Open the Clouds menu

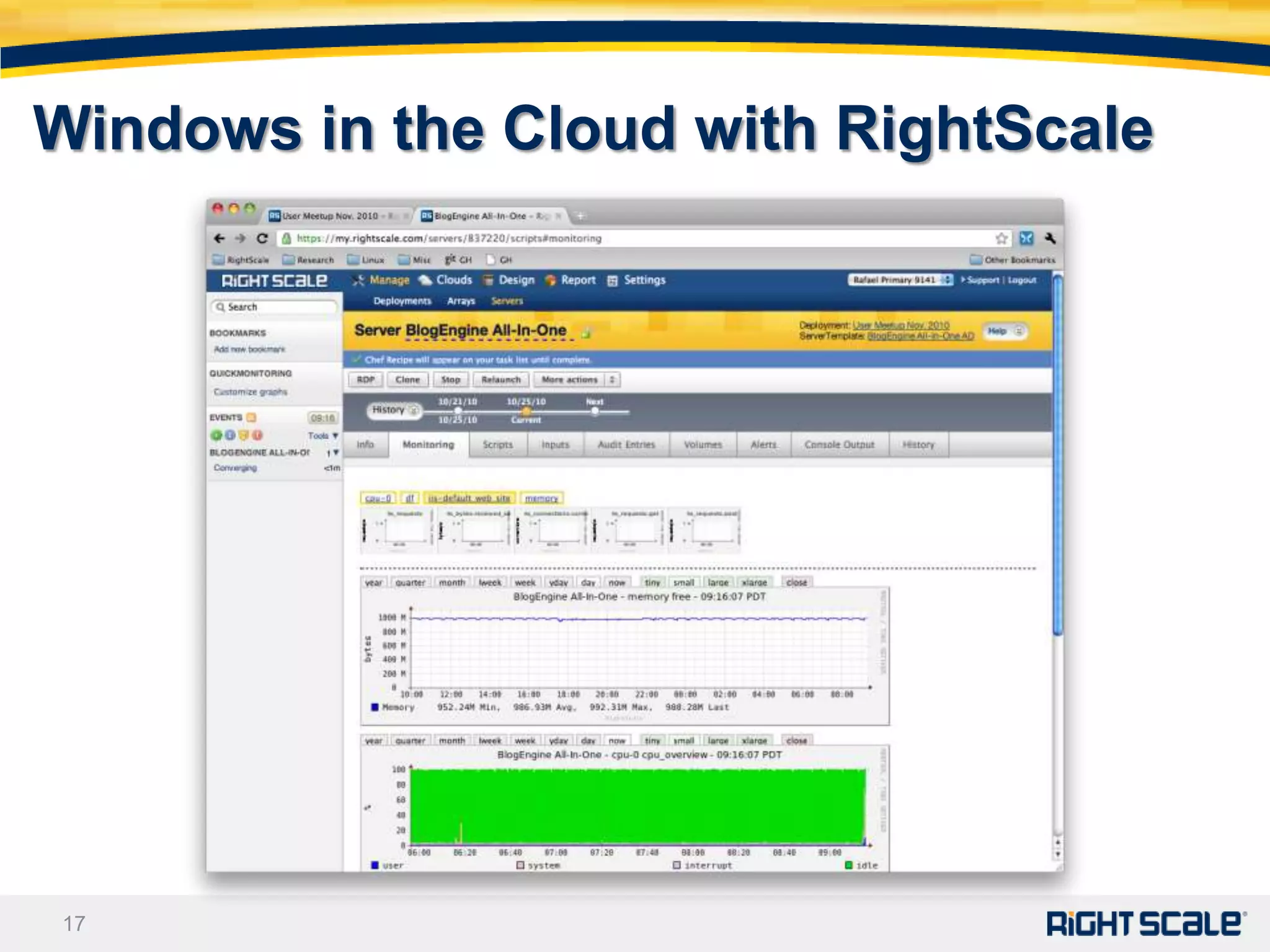coord(445,280)
